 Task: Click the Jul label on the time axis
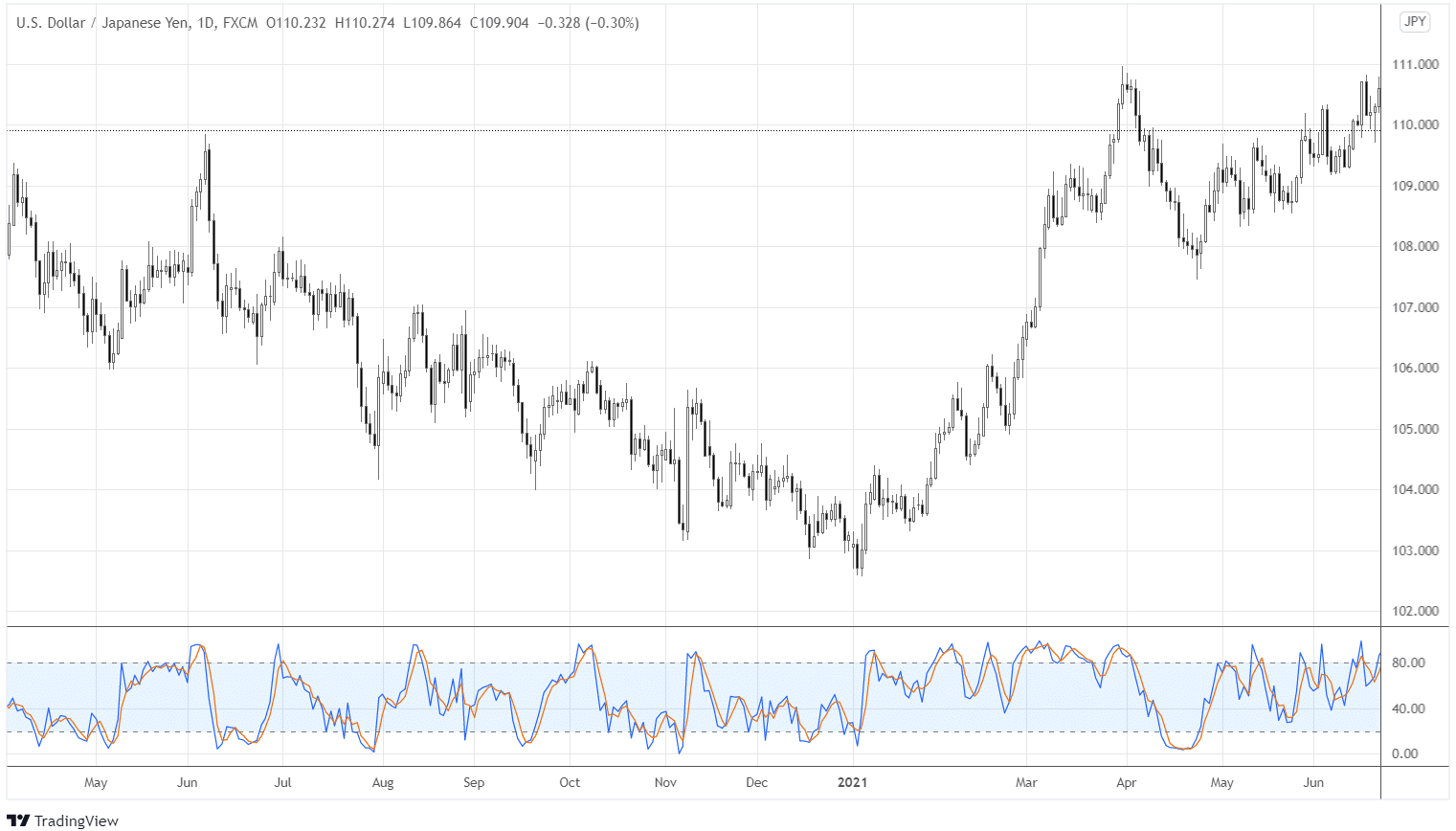[x=282, y=782]
